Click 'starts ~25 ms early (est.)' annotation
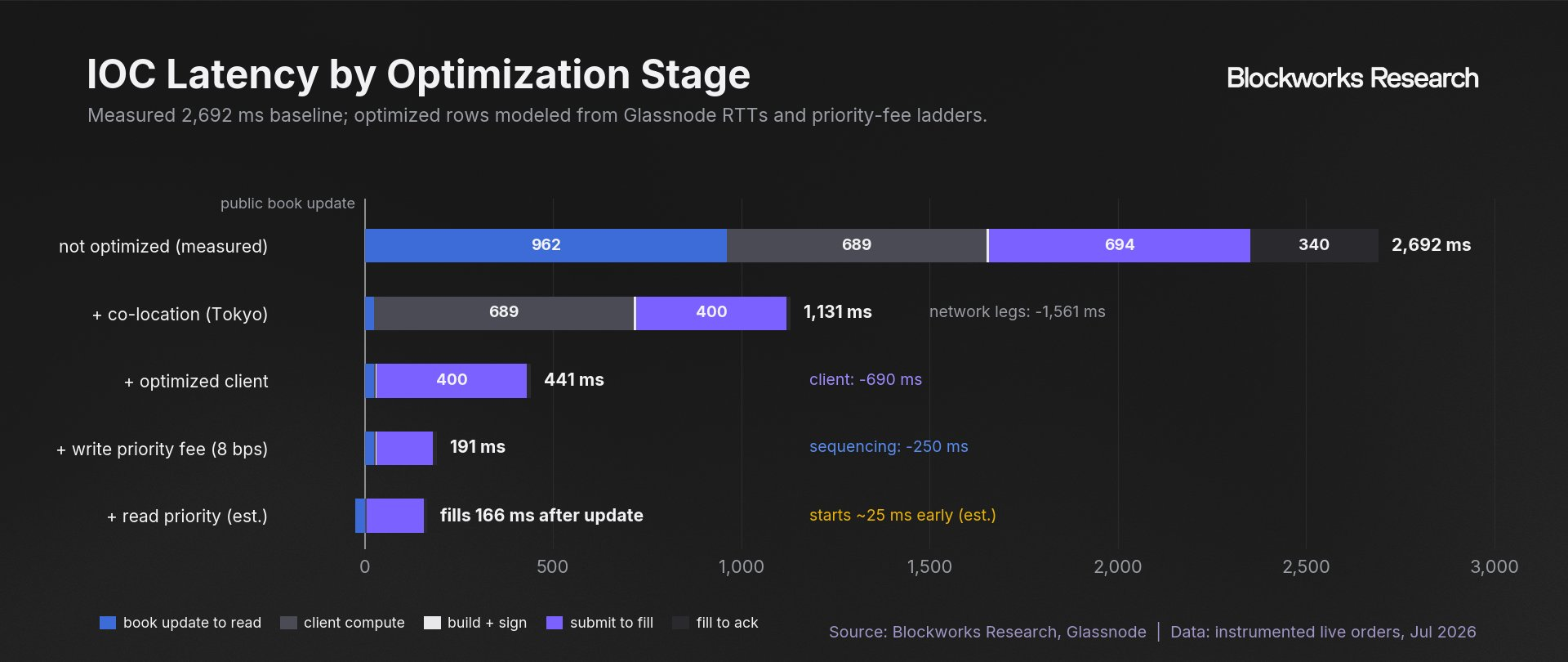The image size is (1568, 662). click(x=902, y=516)
